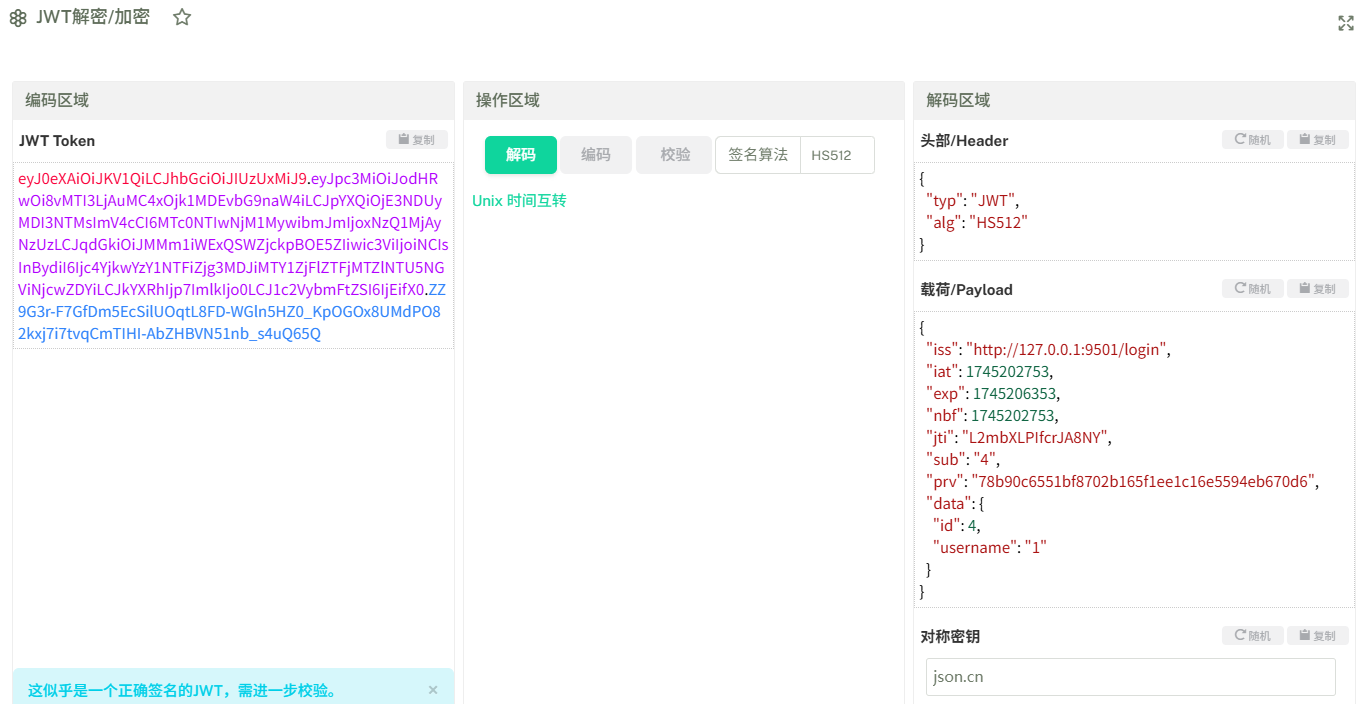Viewport: 1368px width, 704px height.
Task: Generate a random 对称密钥
Action: coord(1252,636)
